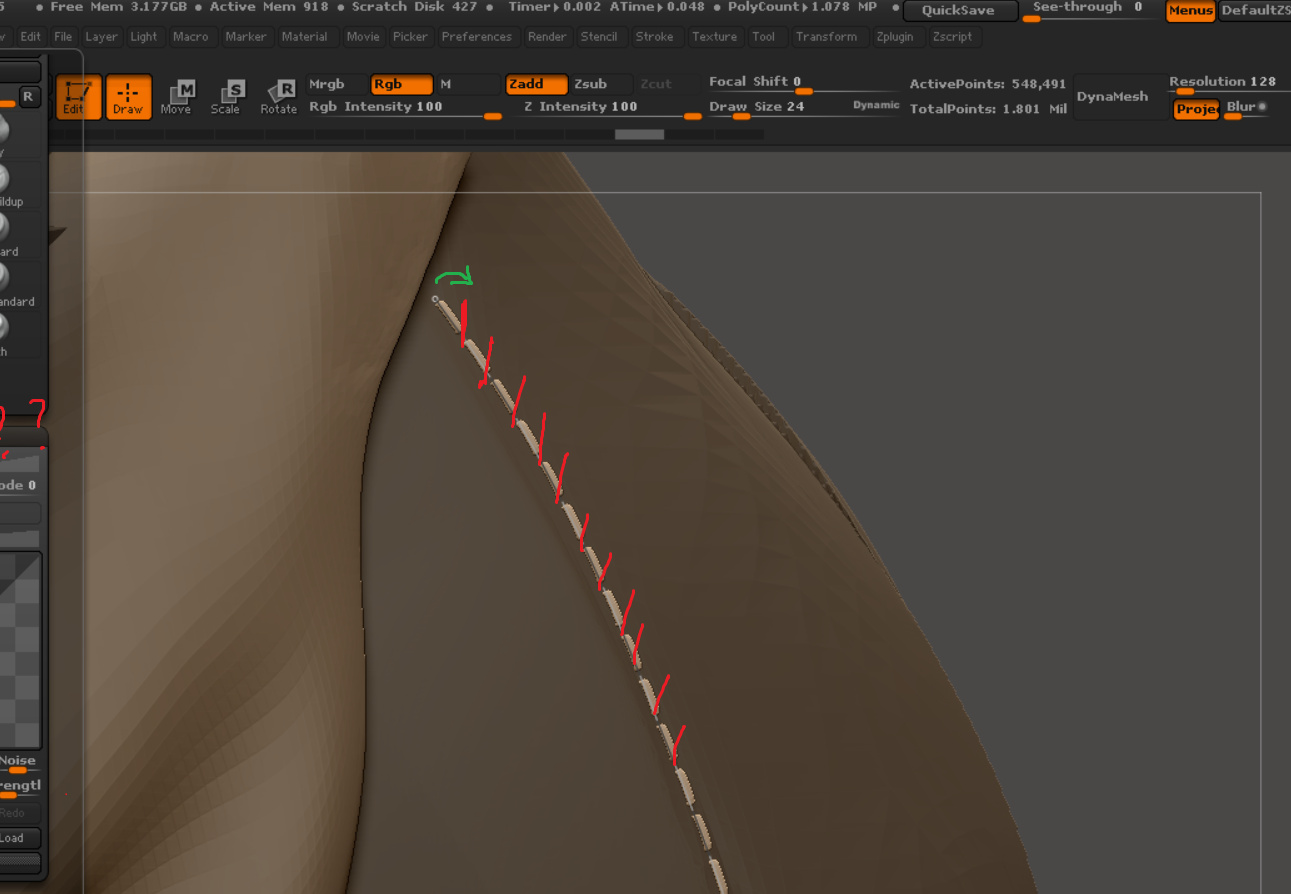Screen dimensions: 1291x894
Task: Expand the Texture palette
Action: pos(715,37)
